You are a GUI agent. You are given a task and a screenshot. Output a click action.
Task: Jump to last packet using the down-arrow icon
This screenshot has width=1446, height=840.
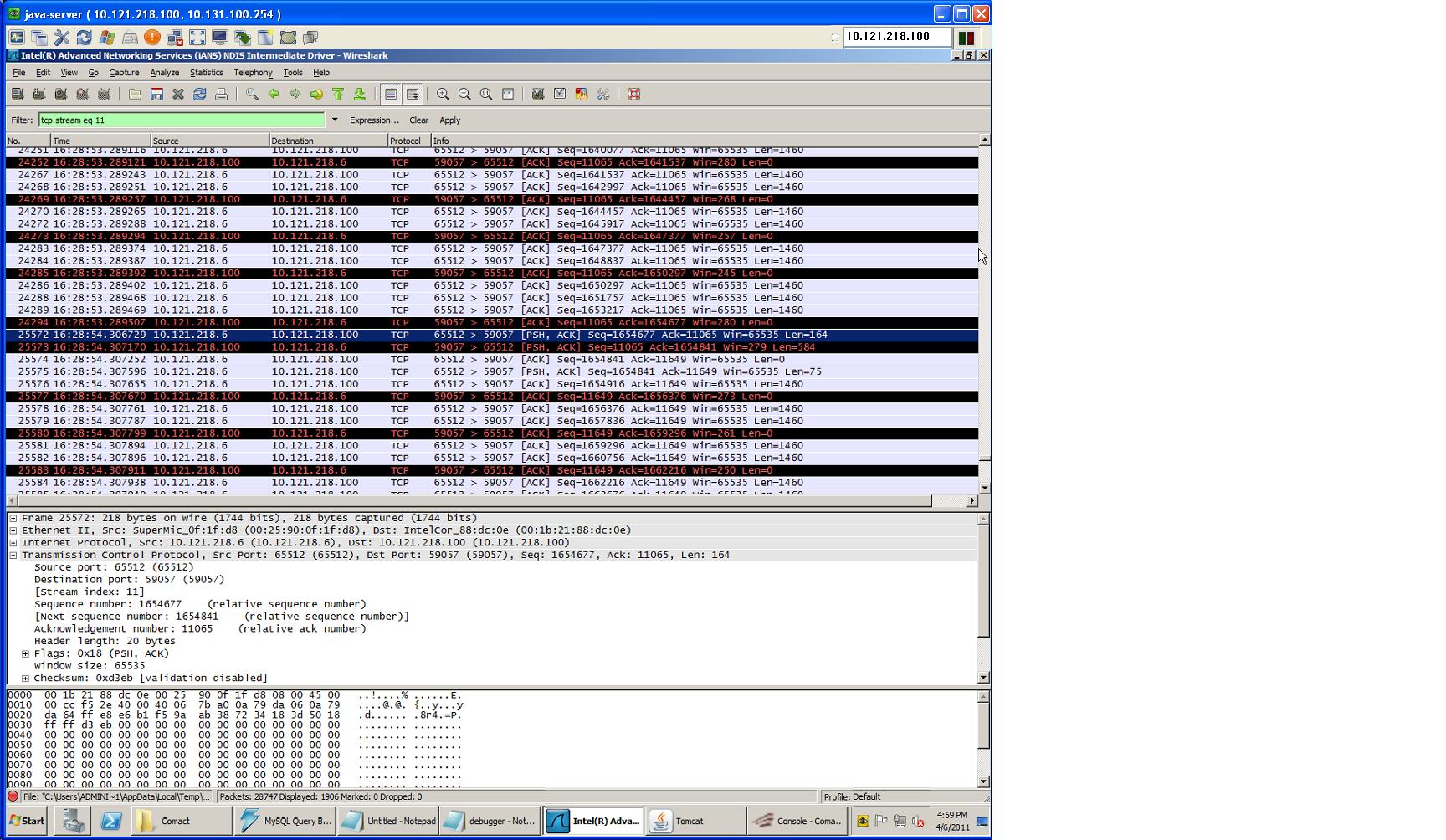pos(360,95)
